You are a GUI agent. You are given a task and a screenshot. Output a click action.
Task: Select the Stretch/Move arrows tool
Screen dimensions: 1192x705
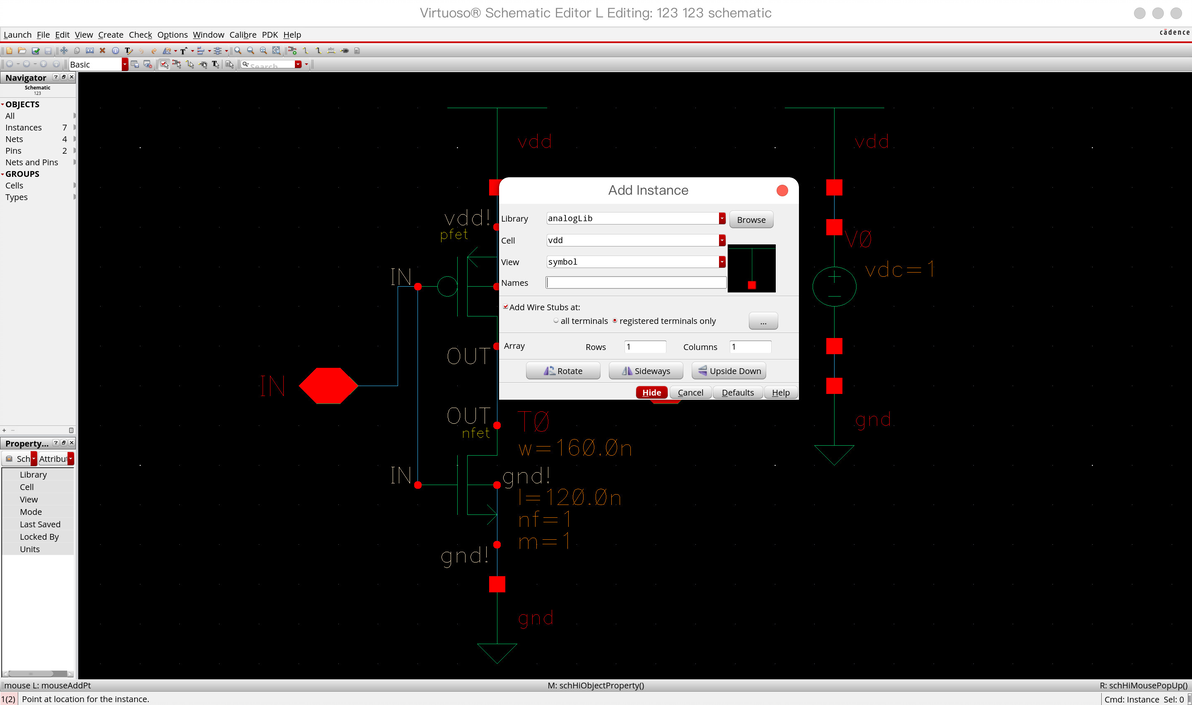coord(64,51)
